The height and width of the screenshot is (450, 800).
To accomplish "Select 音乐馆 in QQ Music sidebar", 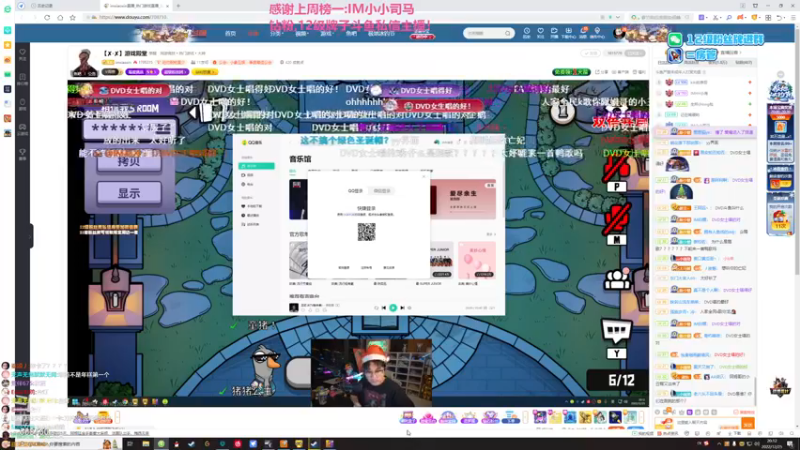I will tap(257, 166).
